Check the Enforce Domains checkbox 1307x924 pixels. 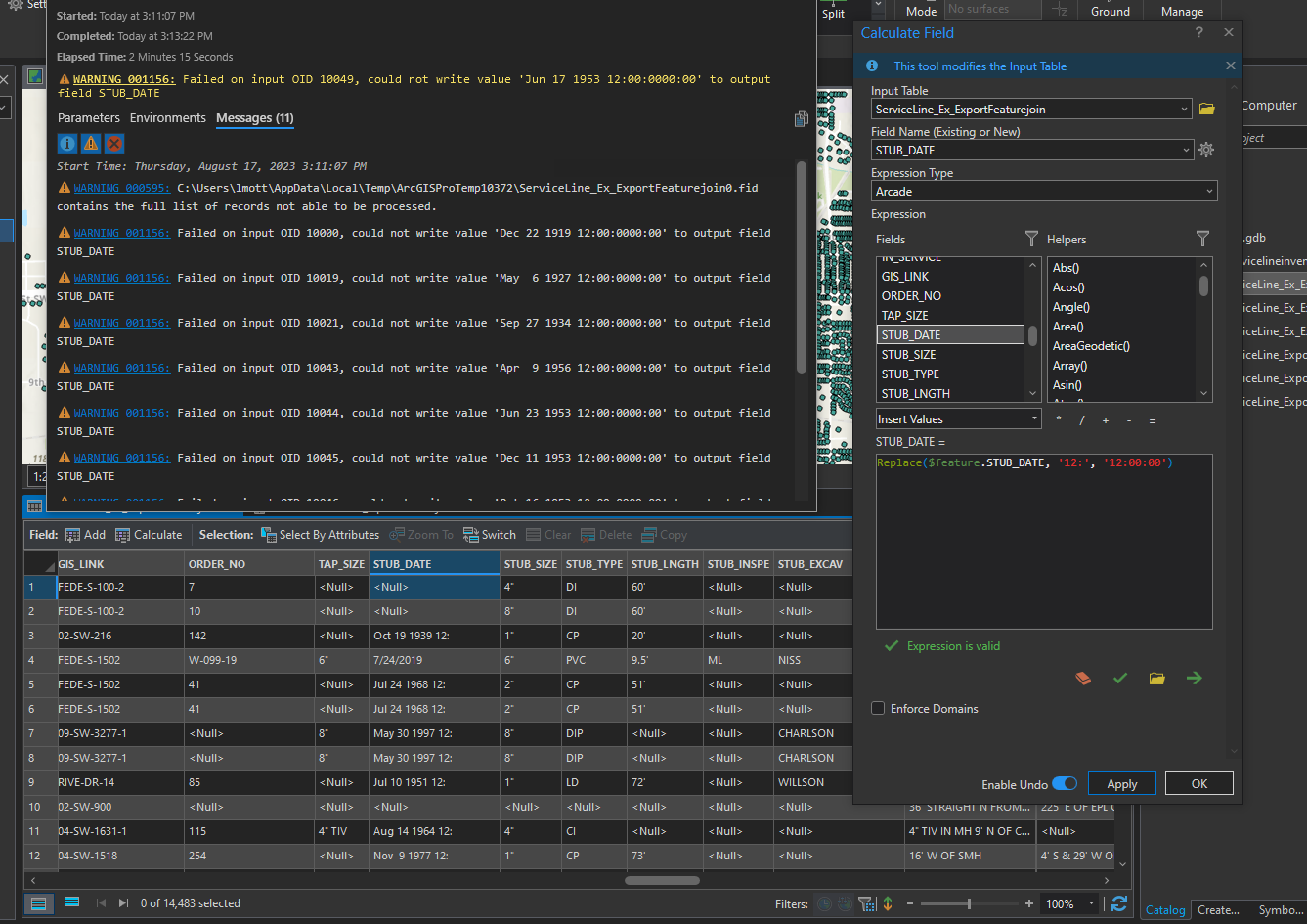pyautogui.click(x=878, y=708)
